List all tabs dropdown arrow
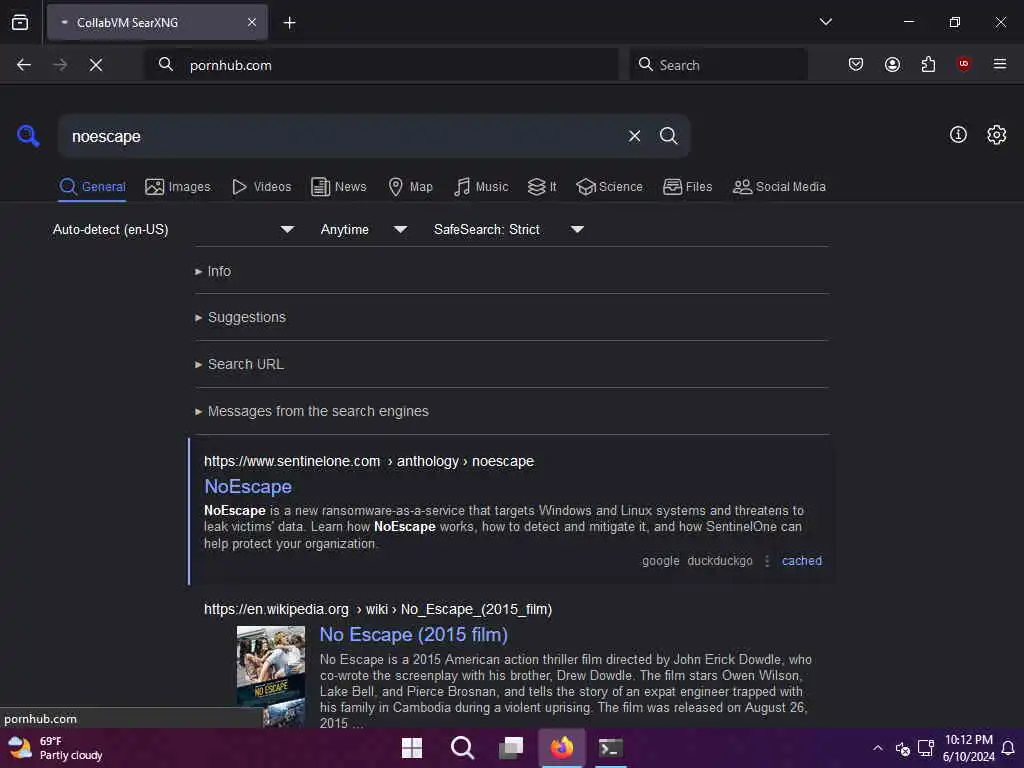 point(825,22)
